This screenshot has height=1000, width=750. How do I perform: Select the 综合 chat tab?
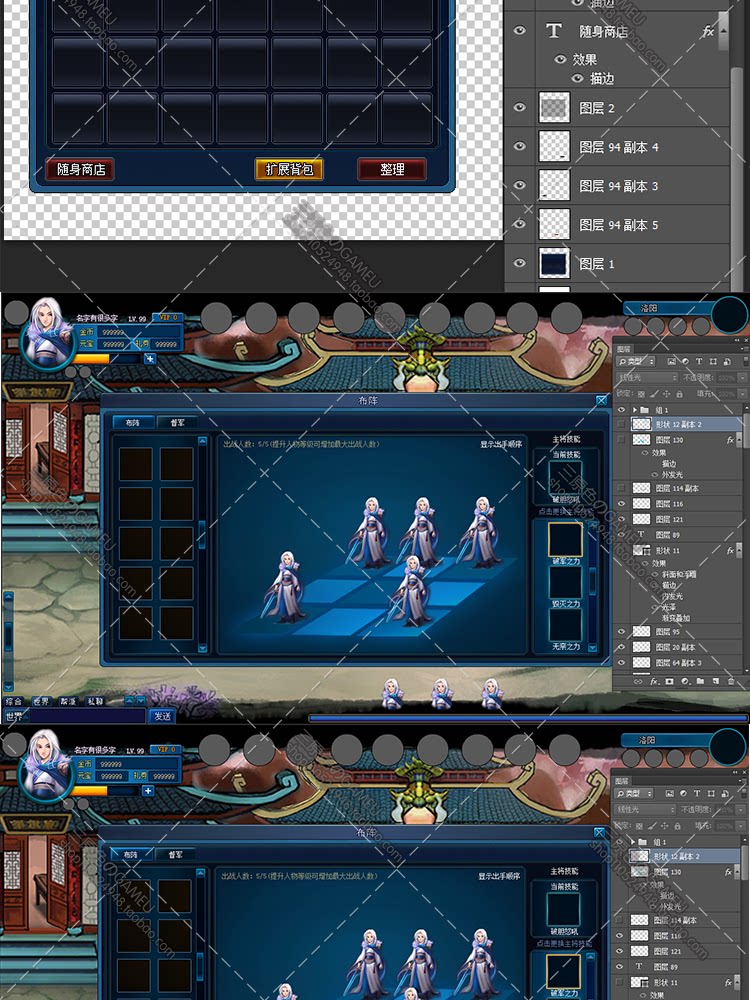(x=14, y=700)
